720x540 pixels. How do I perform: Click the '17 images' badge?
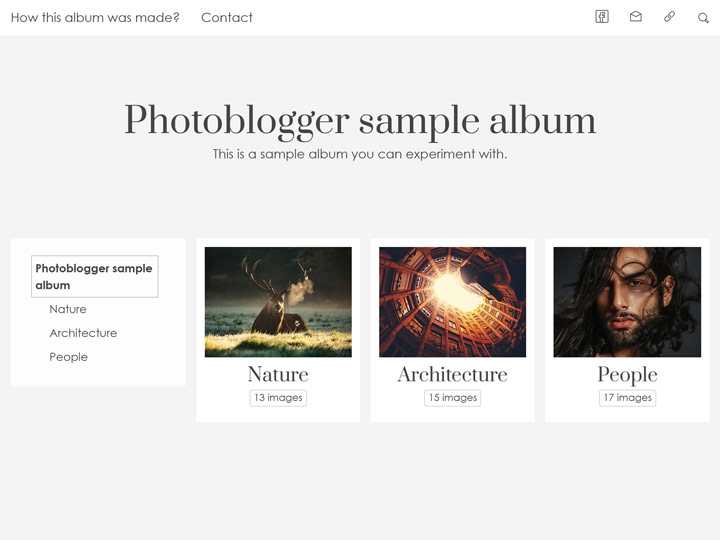tap(627, 398)
